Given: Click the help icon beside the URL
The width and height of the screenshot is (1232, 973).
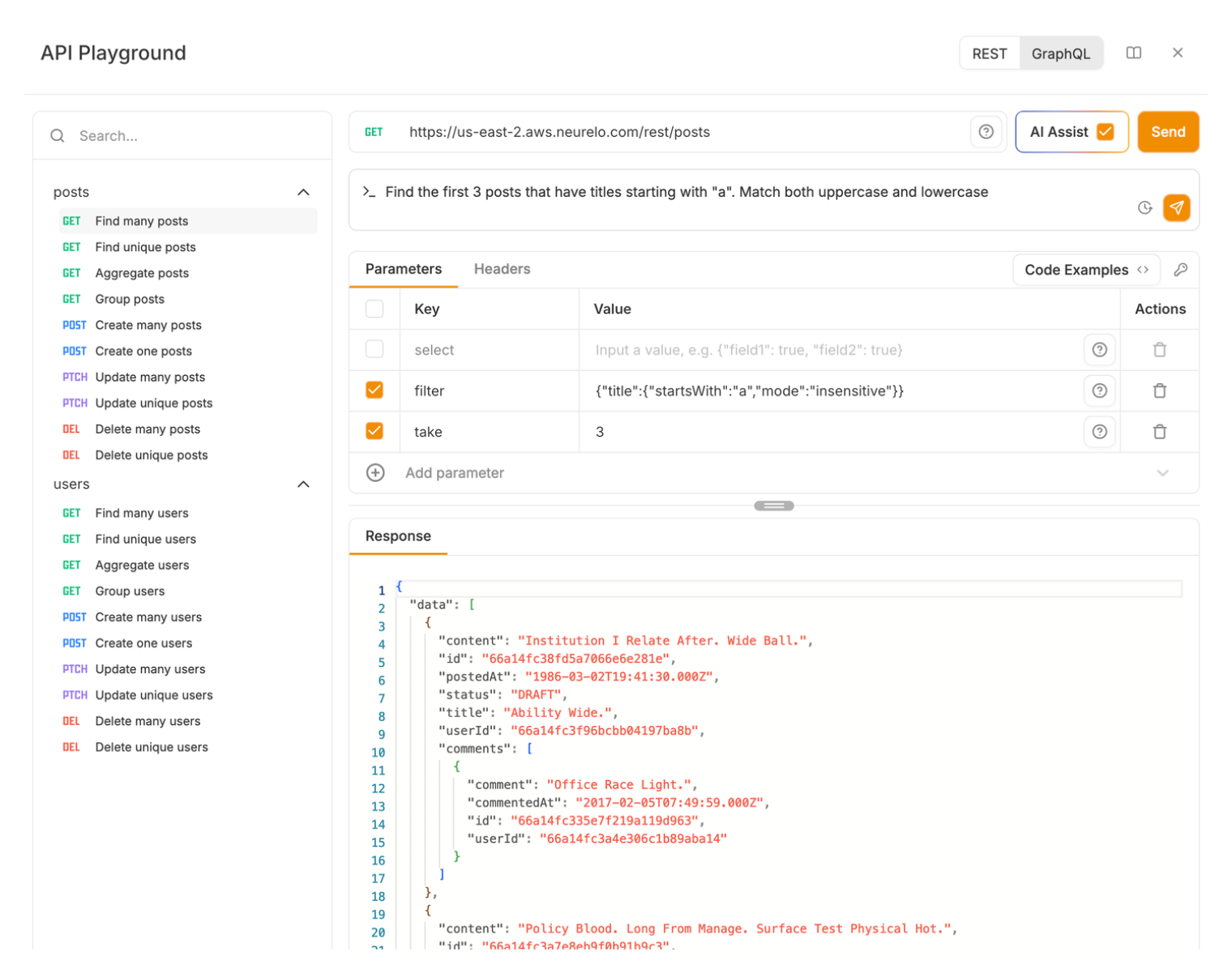Looking at the screenshot, I should [986, 132].
